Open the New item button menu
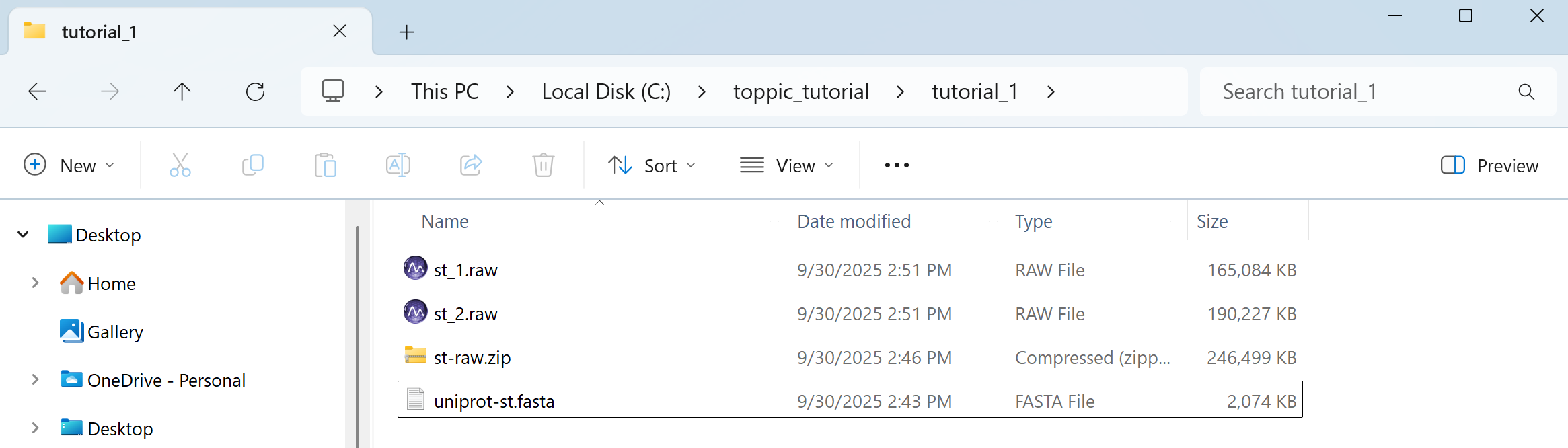This screenshot has height=448, width=1568. point(69,165)
